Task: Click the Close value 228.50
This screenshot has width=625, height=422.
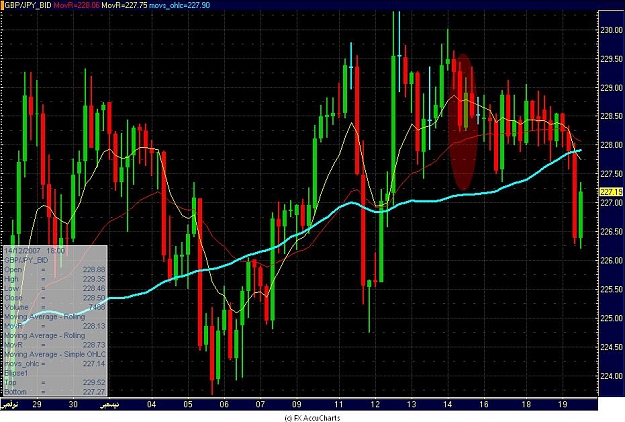Action: 94,298
